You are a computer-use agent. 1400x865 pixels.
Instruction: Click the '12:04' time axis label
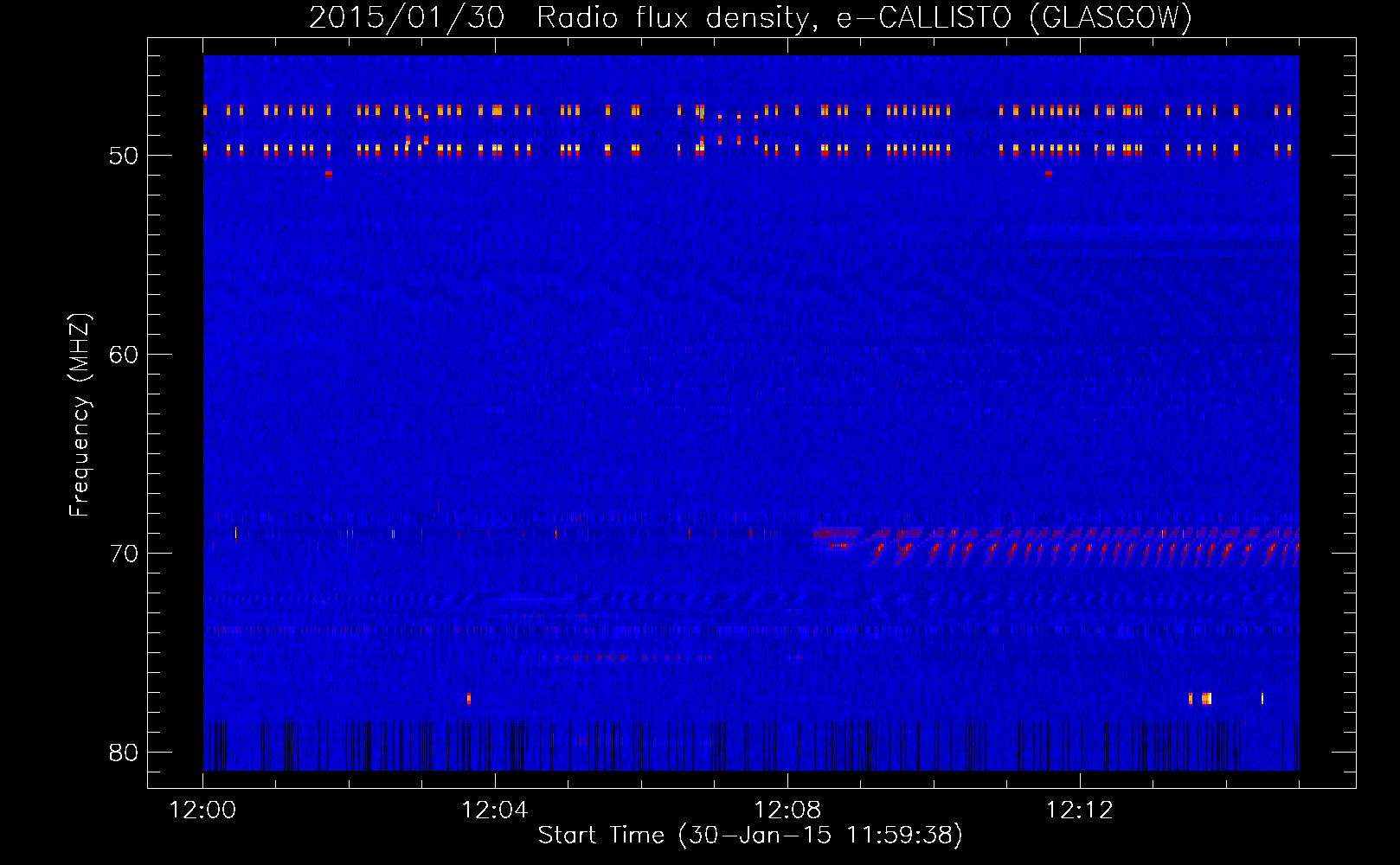tap(495, 811)
